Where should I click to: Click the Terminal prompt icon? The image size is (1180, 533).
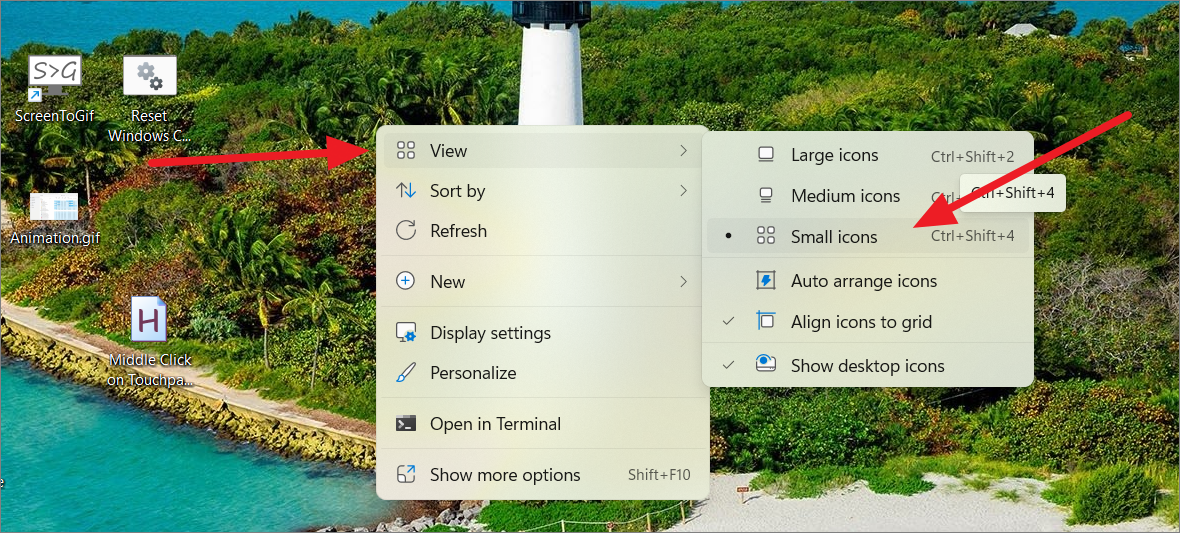[x=406, y=424]
